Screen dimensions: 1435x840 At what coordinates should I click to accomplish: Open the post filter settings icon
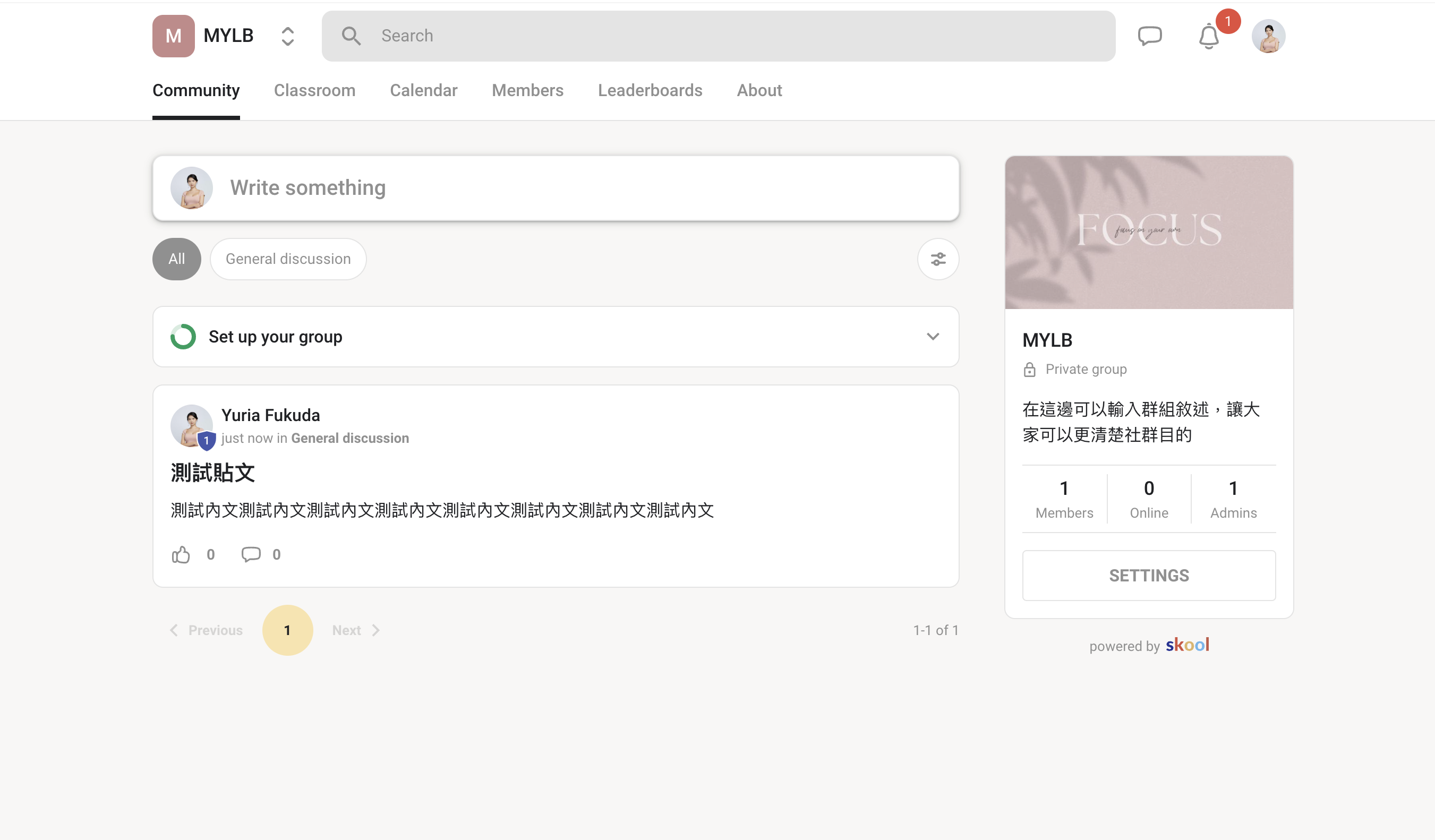[938, 259]
